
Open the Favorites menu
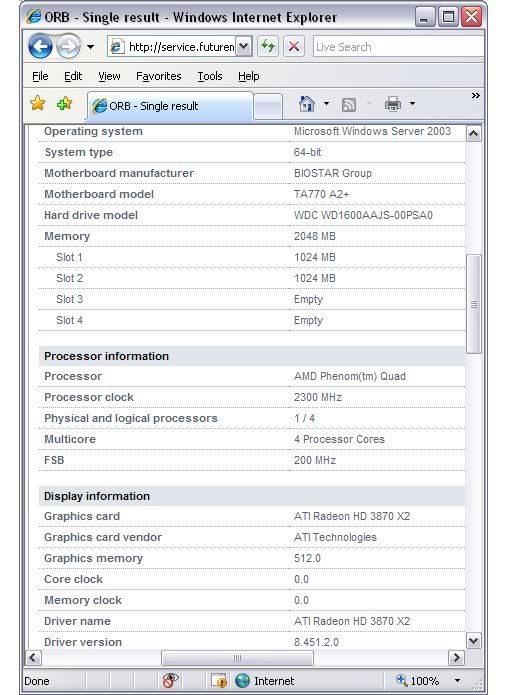(159, 76)
